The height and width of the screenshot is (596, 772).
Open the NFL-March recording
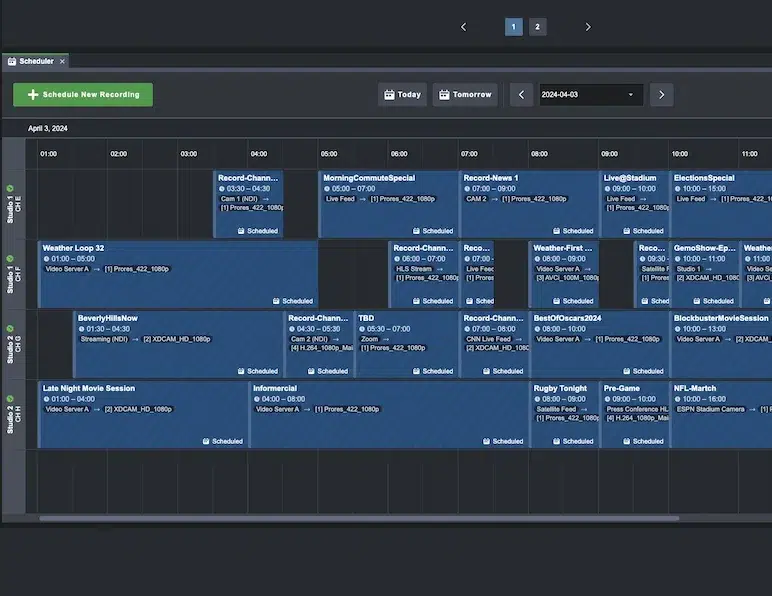pos(721,414)
